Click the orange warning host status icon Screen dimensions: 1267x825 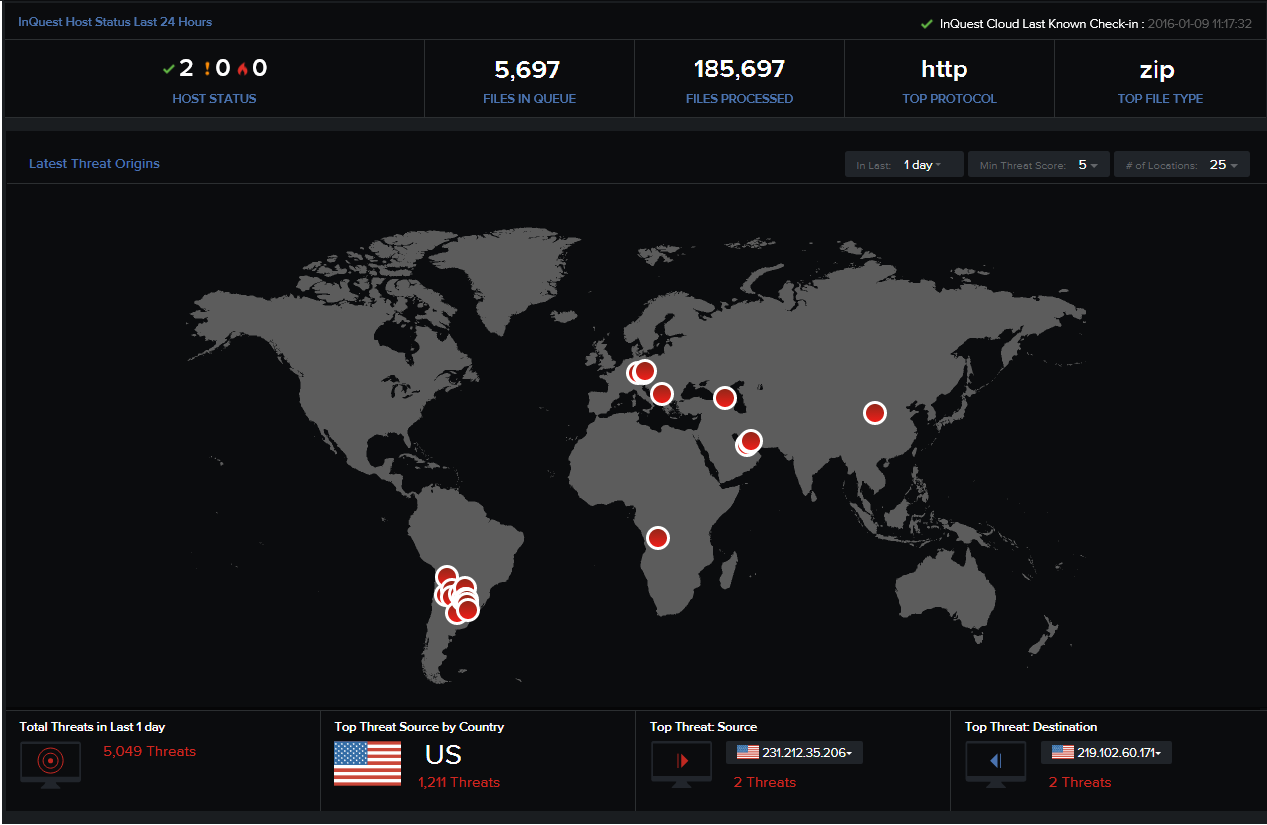207,69
